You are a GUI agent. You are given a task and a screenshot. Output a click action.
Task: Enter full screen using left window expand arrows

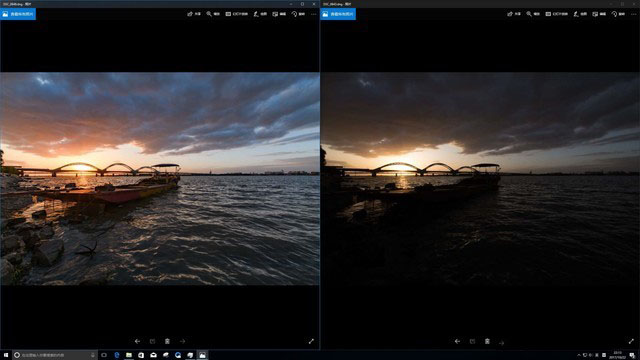[x=311, y=341]
